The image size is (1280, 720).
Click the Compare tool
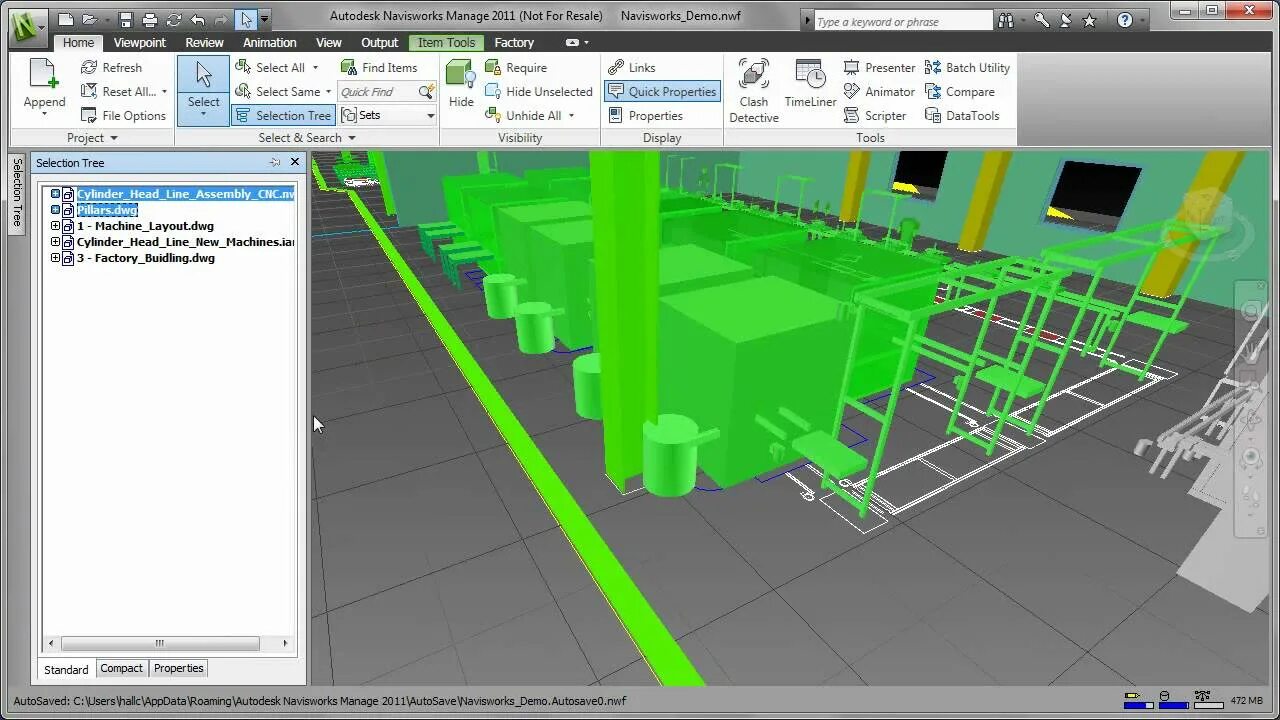click(959, 91)
